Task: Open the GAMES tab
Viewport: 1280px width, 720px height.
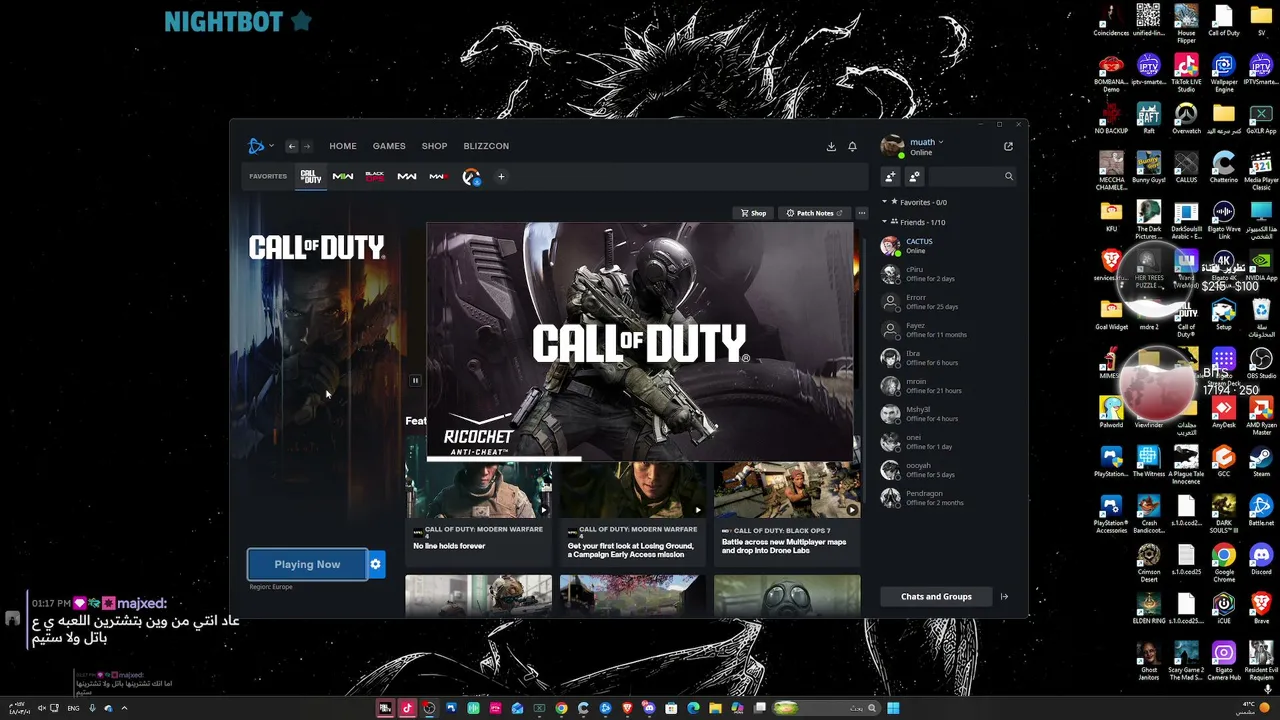Action: (389, 146)
